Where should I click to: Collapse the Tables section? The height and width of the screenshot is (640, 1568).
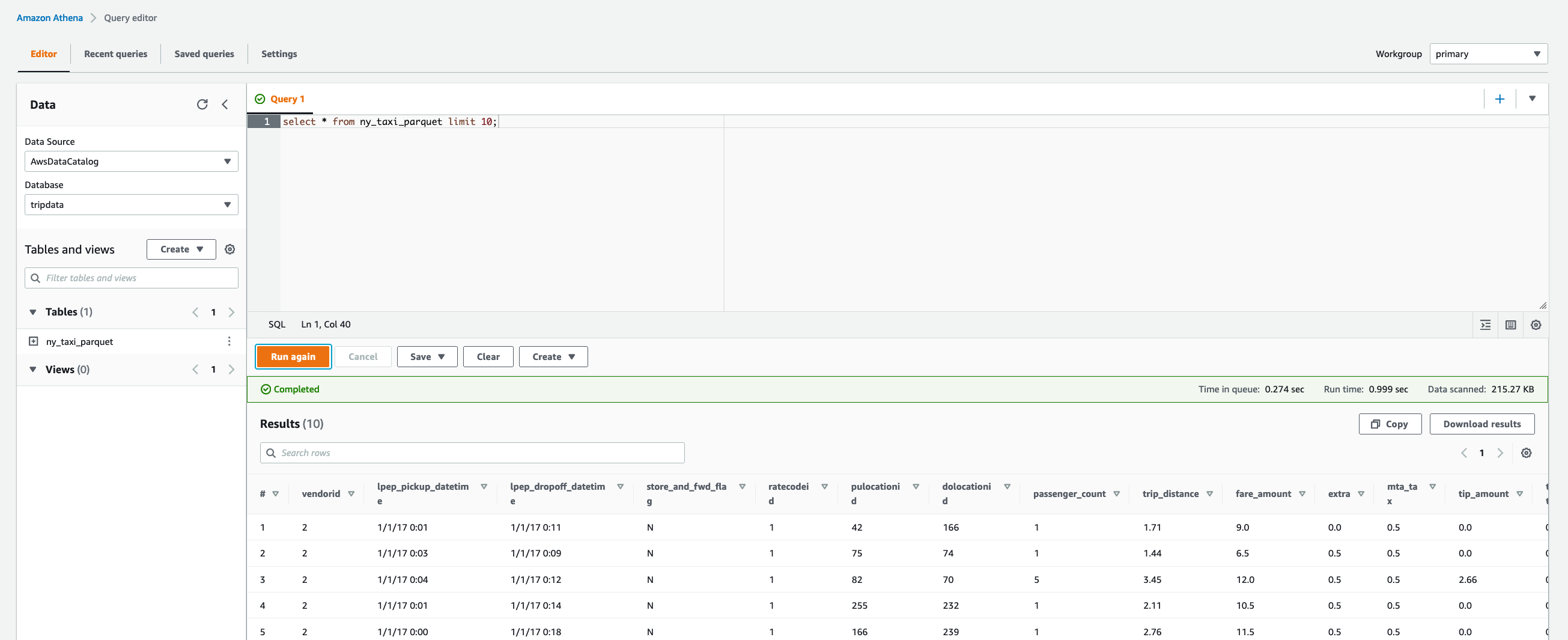point(33,312)
